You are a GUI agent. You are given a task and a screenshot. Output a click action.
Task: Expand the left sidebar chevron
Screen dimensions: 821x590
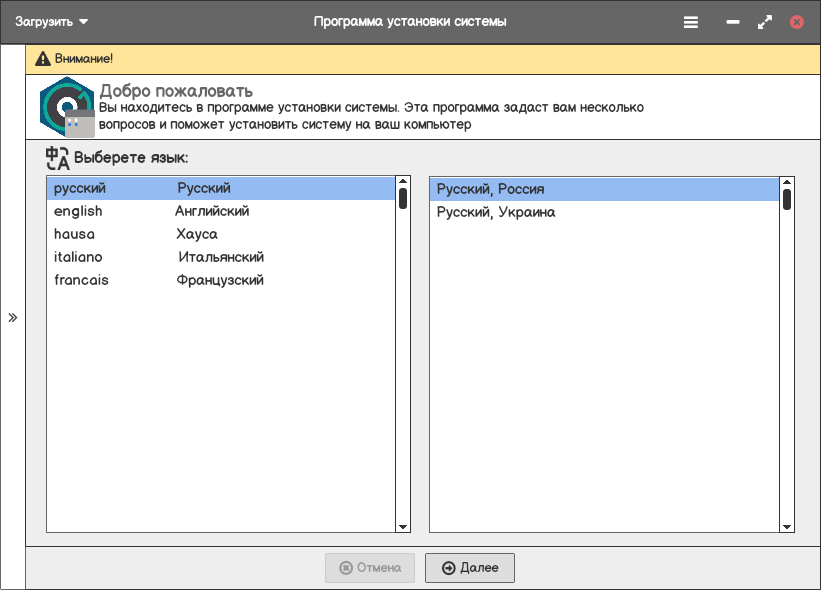(13, 318)
